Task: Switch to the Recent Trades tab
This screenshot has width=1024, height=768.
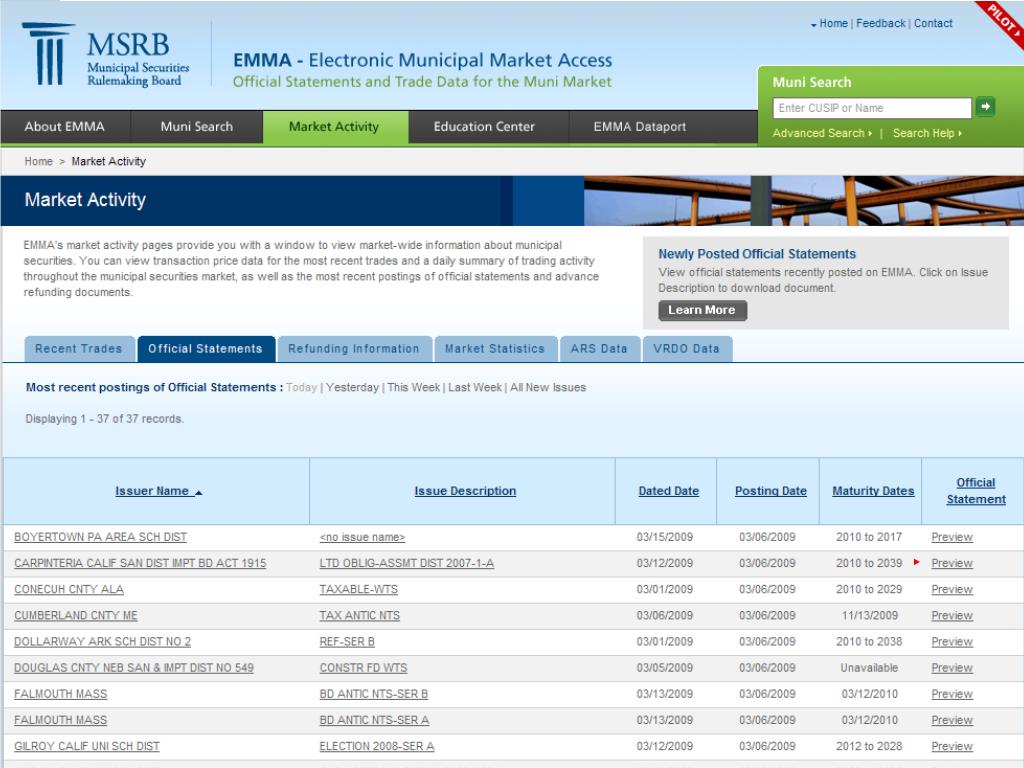Action: pyautogui.click(x=78, y=349)
